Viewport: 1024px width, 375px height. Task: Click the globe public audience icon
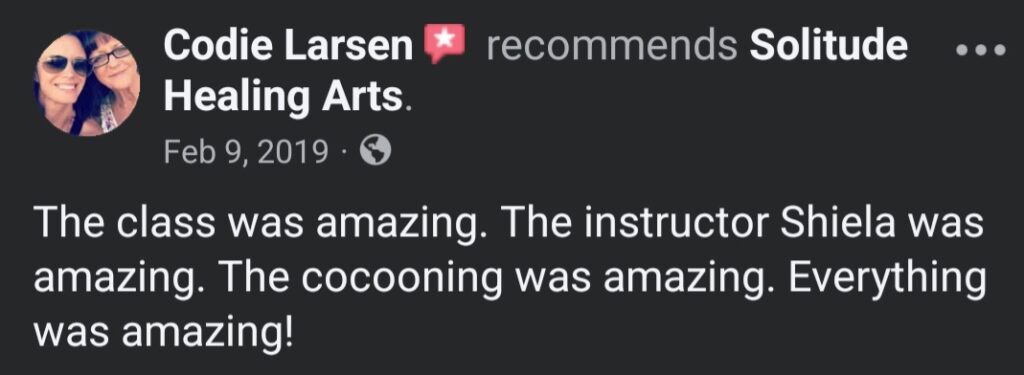376,150
